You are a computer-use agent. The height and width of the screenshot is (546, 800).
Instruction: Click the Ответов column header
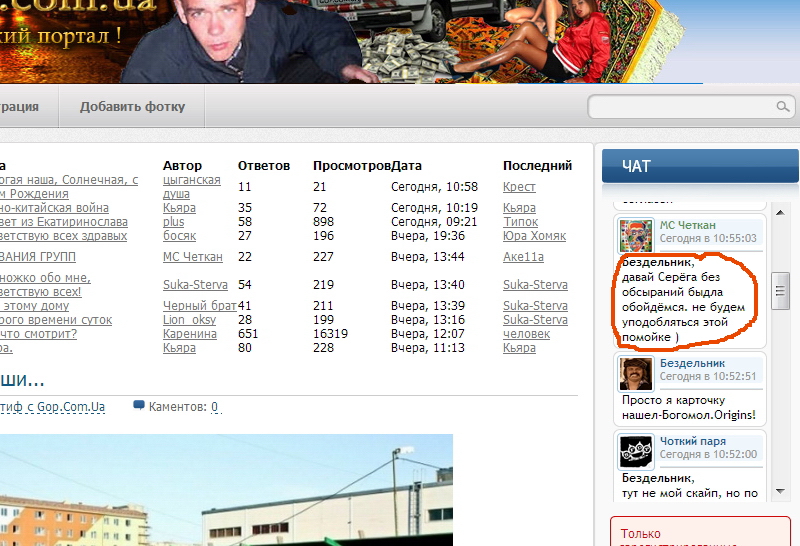[x=264, y=166]
